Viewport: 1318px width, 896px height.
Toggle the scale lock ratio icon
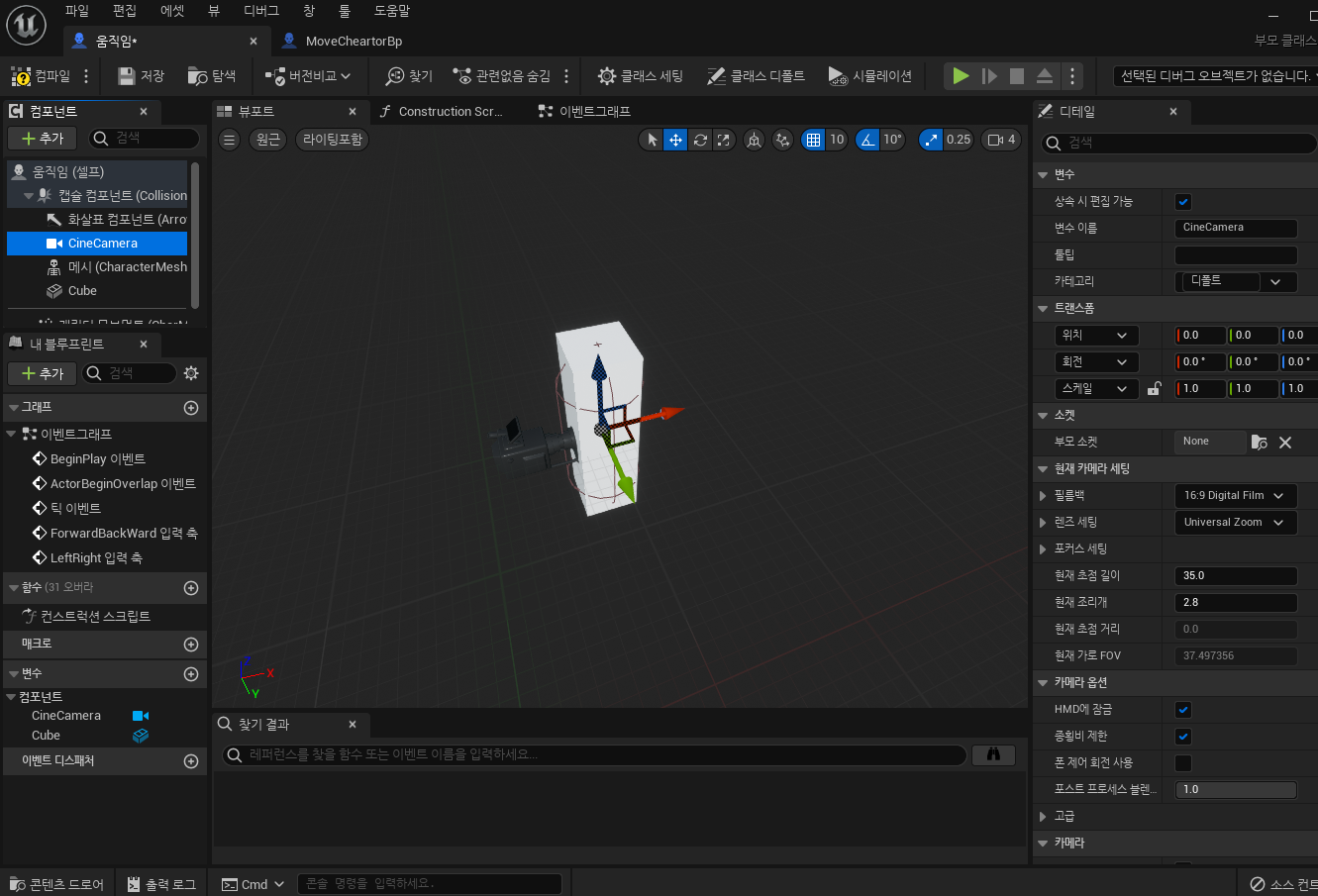tap(1154, 389)
